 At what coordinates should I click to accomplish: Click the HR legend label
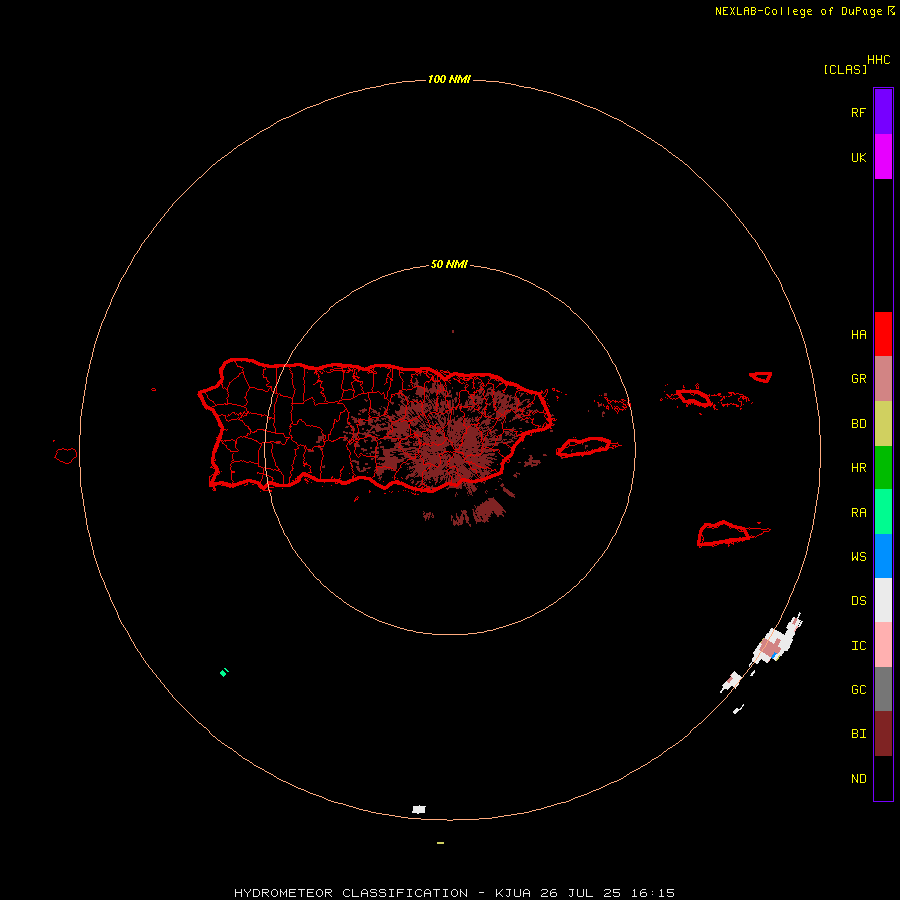click(x=858, y=468)
